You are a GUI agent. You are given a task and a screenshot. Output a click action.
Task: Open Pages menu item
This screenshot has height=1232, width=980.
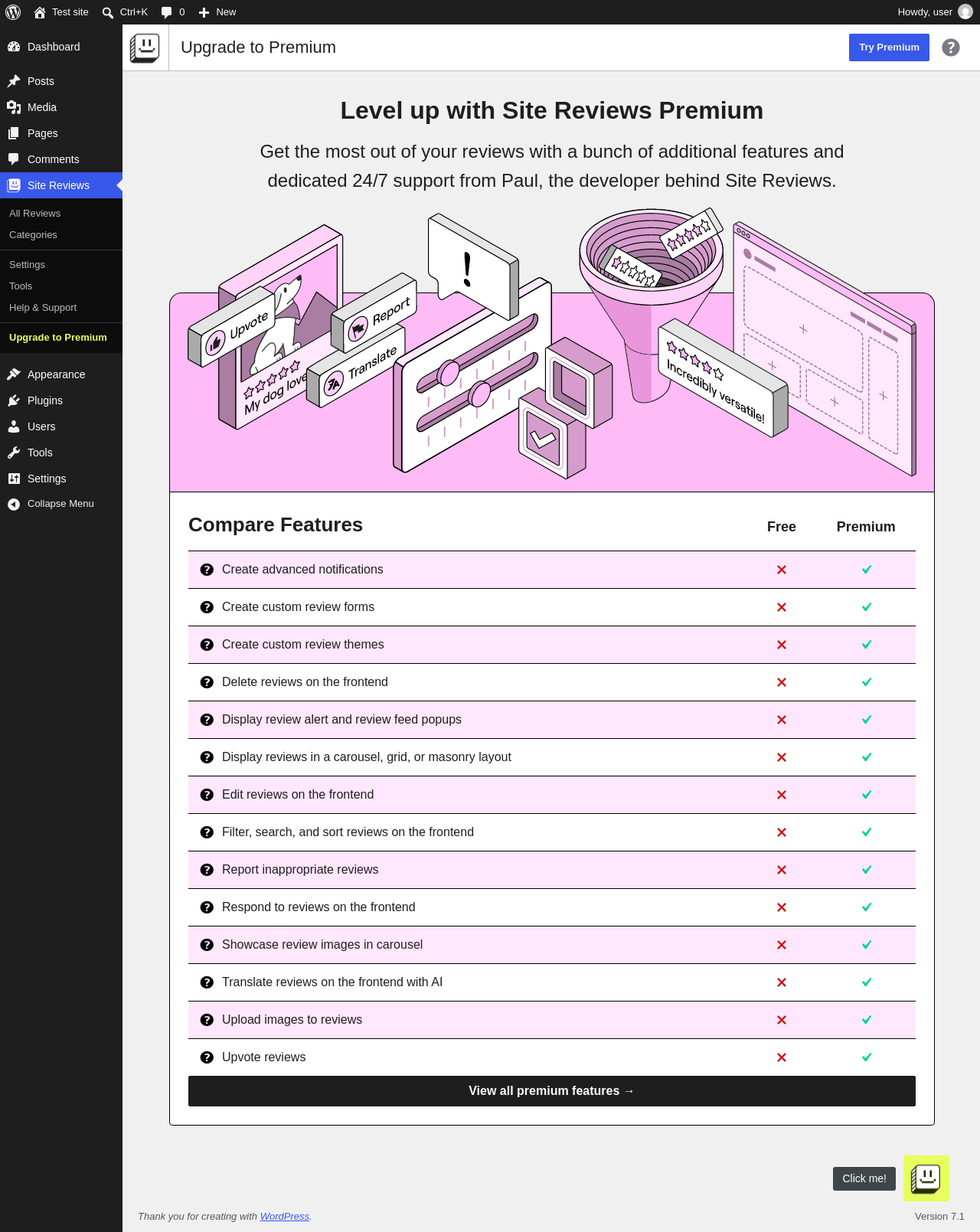(x=61, y=133)
